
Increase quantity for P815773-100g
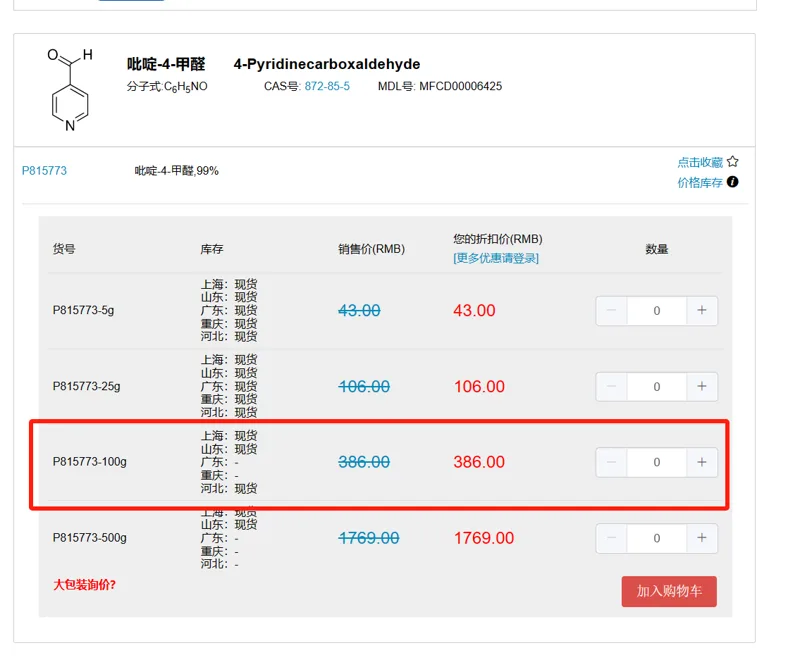point(702,462)
